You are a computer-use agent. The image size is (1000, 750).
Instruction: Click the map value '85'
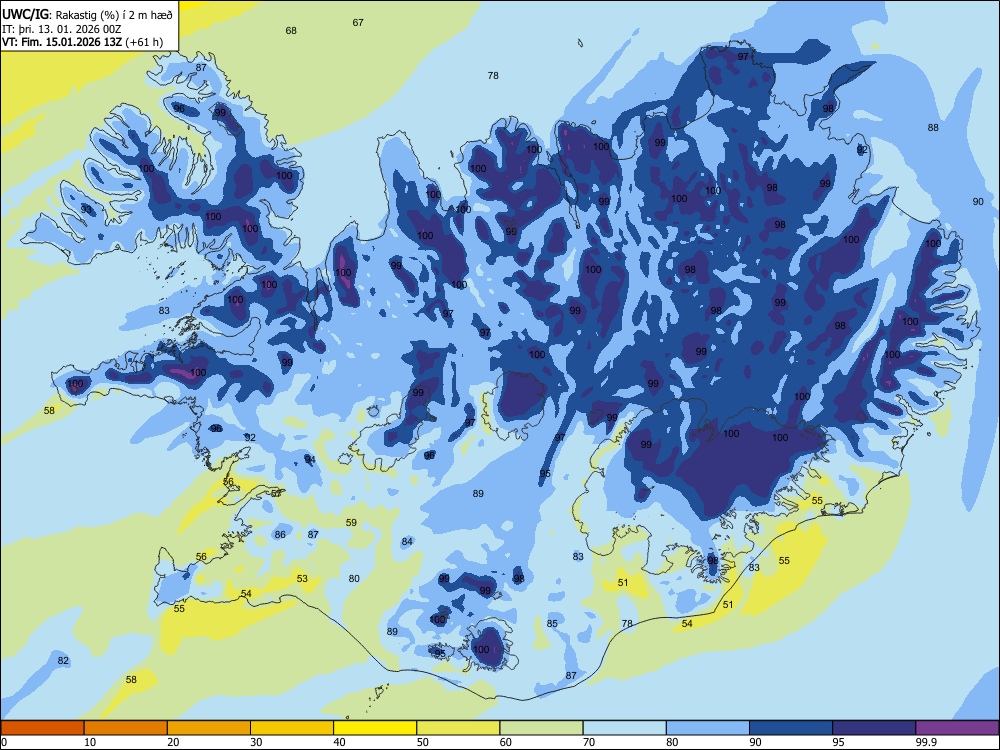[x=552, y=624]
